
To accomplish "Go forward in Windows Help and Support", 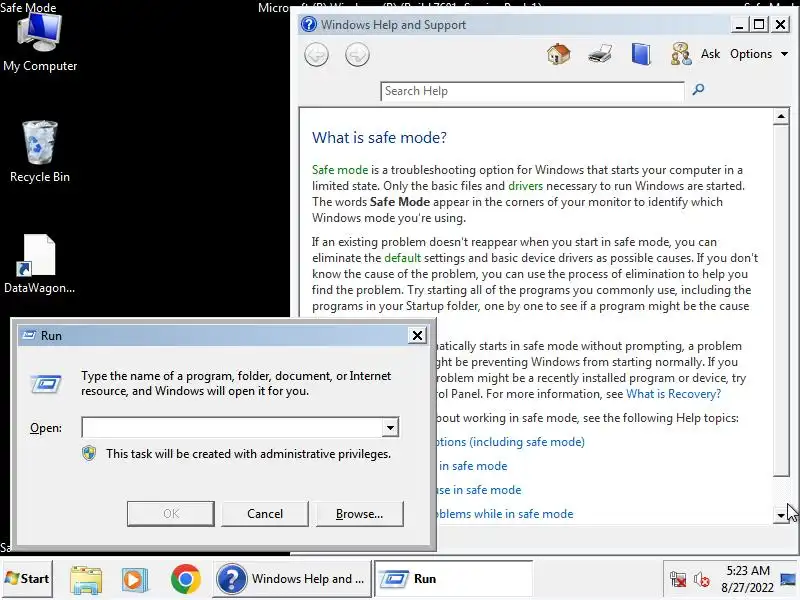I will point(357,55).
